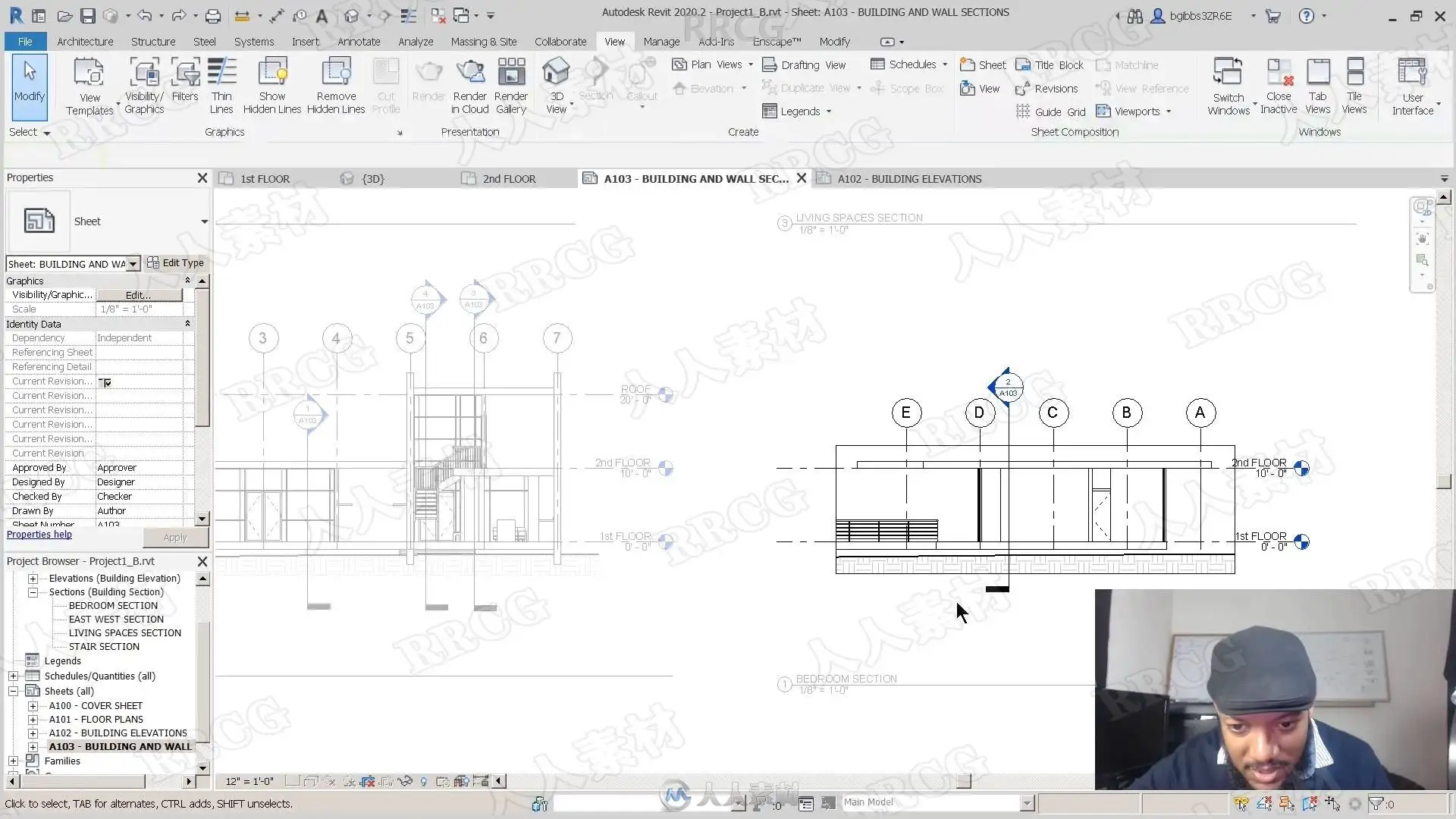This screenshot has height=819, width=1456.
Task: Click the Filters tool
Action: 185,80
